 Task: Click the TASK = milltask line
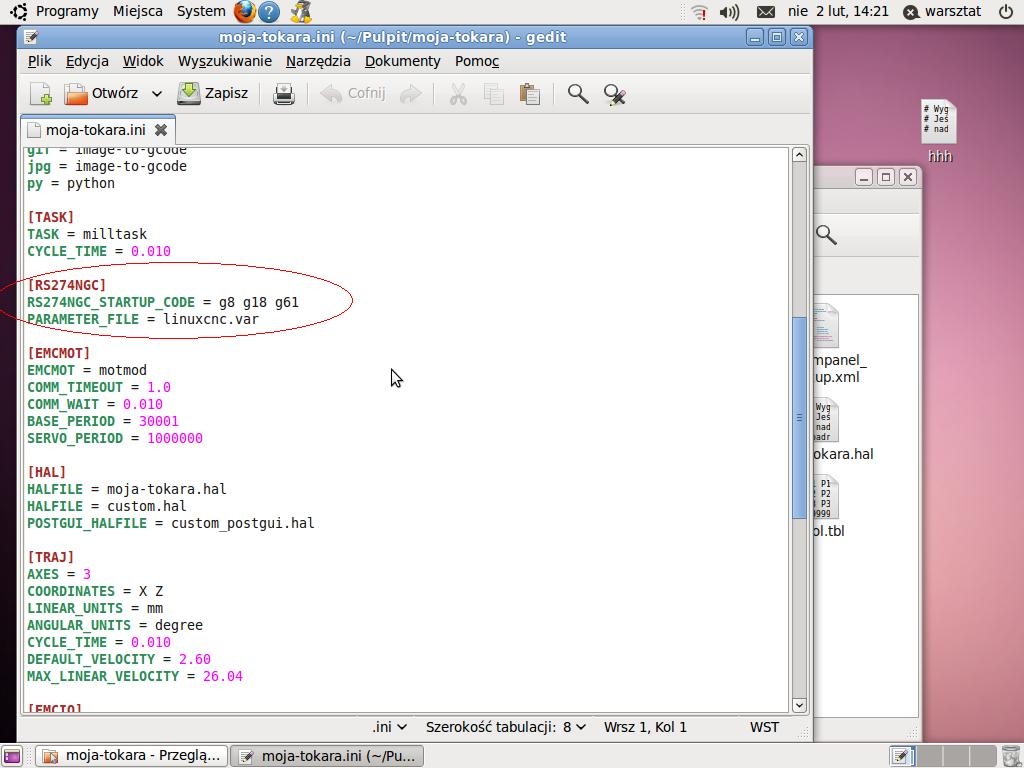coord(87,234)
